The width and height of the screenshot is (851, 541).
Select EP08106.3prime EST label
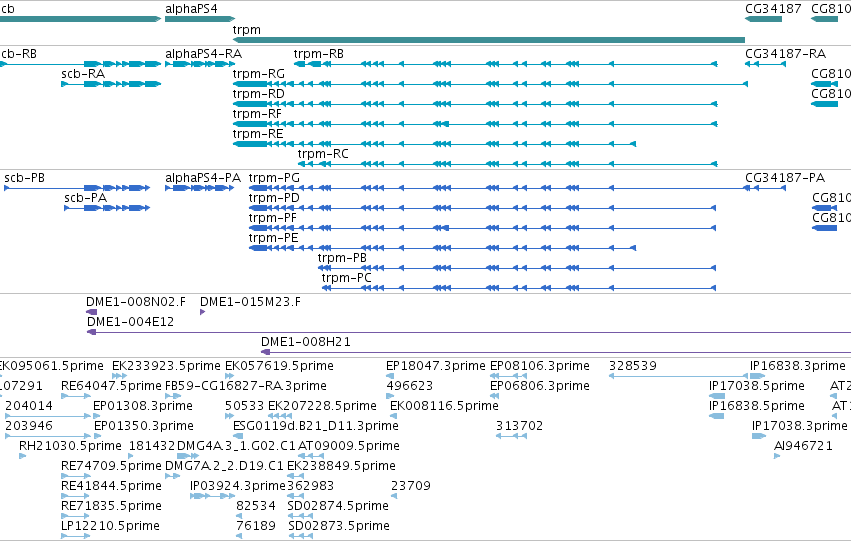pos(539,366)
